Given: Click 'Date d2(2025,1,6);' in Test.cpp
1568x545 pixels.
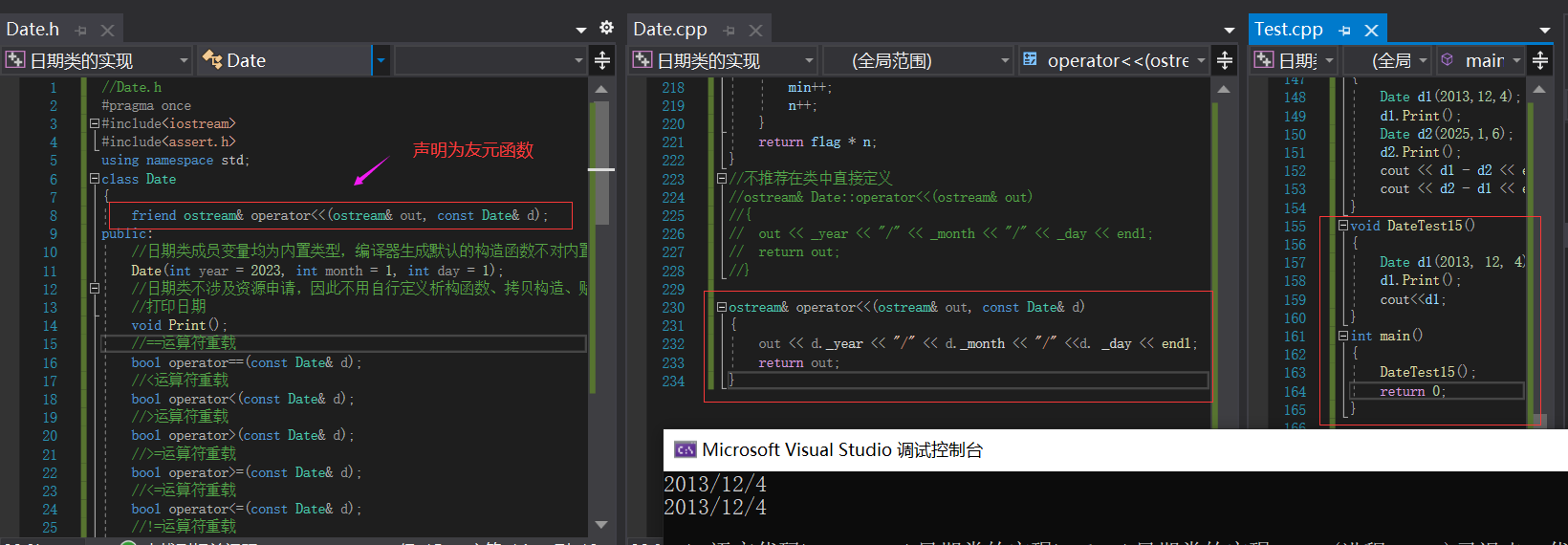Looking at the screenshot, I should click(x=1446, y=134).
